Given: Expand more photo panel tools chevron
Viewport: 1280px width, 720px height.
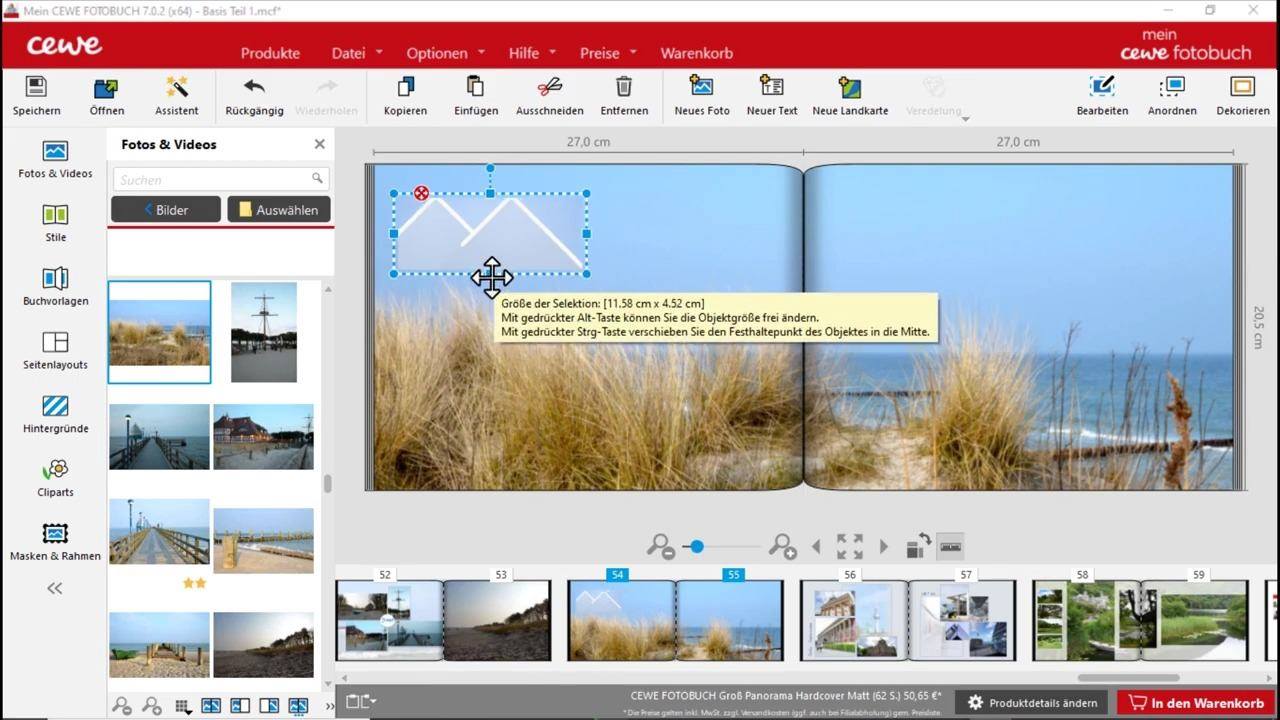Looking at the screenshot, I should tap(329, 706).
